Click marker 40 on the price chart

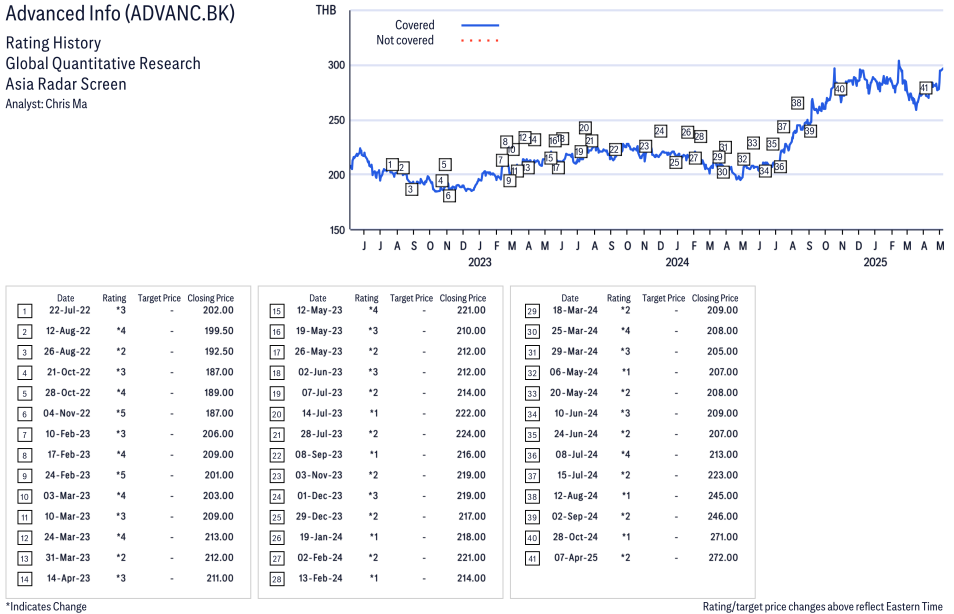[840, 89]
